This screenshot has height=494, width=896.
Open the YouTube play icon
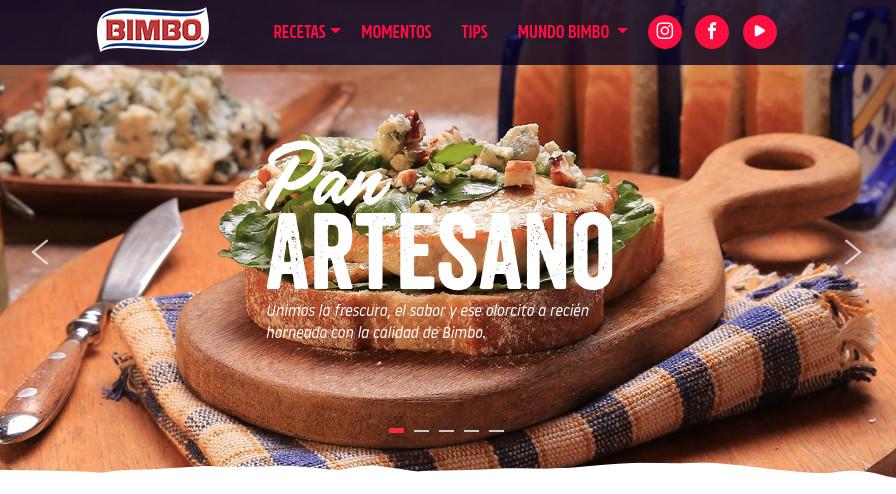[x=759, y=31]
